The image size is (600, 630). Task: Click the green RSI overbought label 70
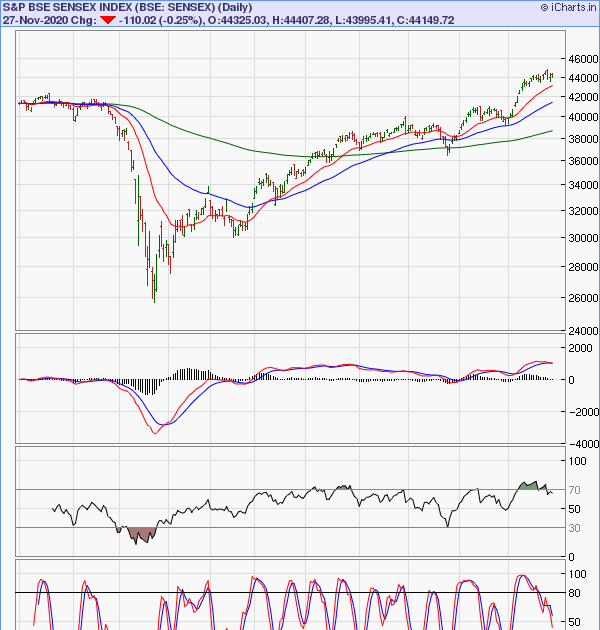(x=574, y=490)
